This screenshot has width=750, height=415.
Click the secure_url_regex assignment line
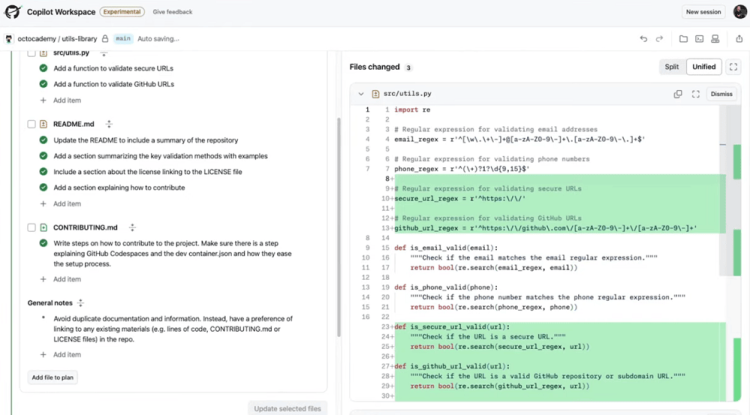point(460,198)
